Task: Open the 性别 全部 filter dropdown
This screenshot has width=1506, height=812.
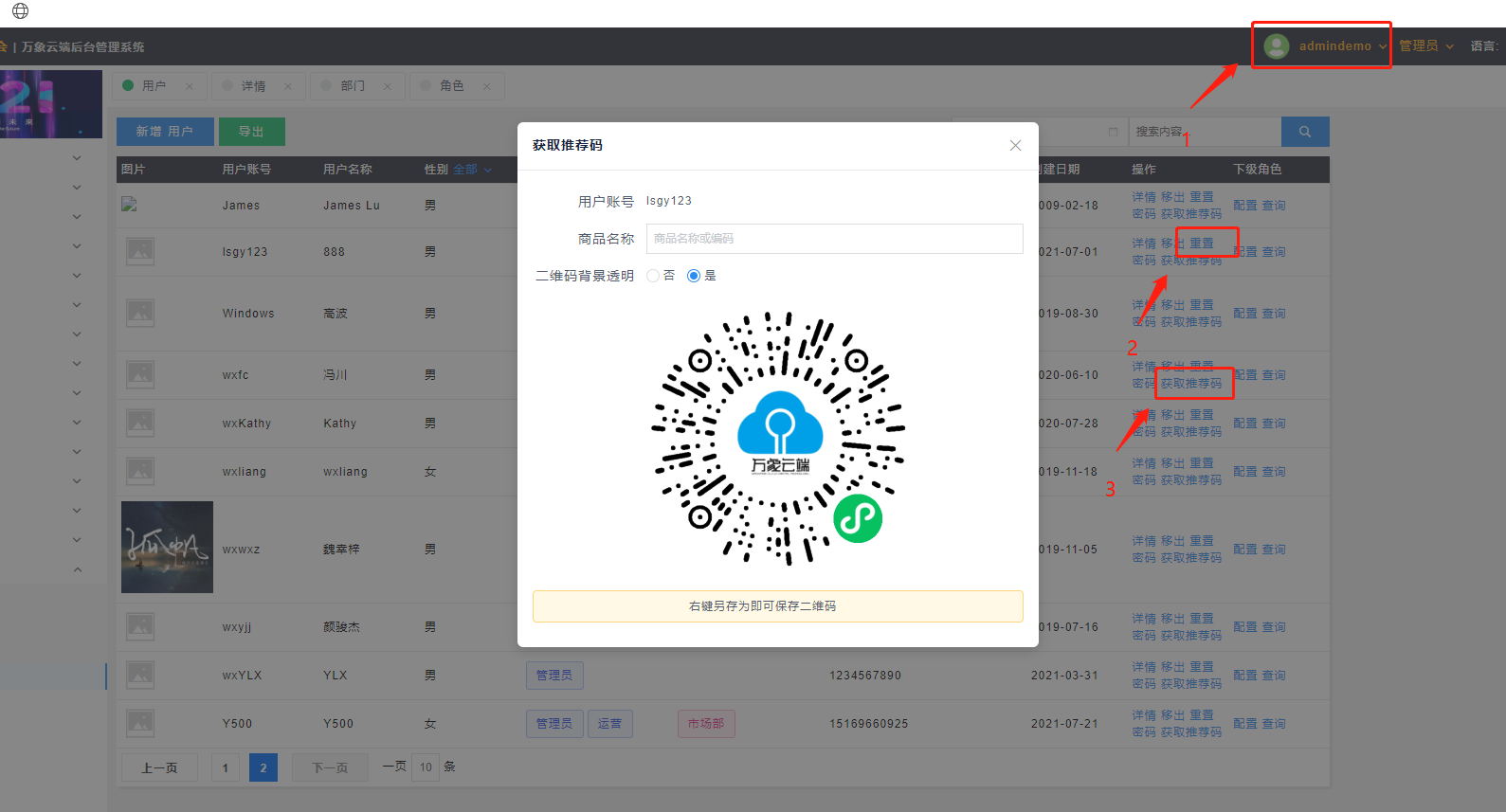Action: pyautogui.click(x=472, y=170)
